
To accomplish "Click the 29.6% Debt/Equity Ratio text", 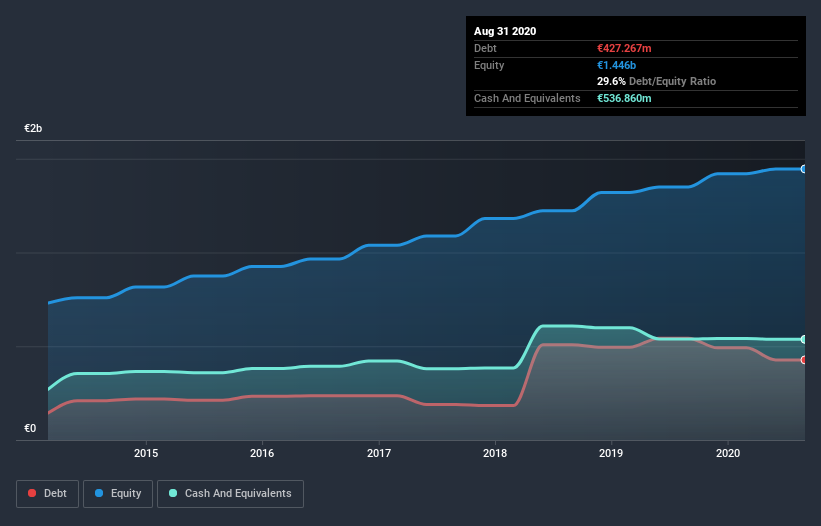I will (x=656, y=82).
